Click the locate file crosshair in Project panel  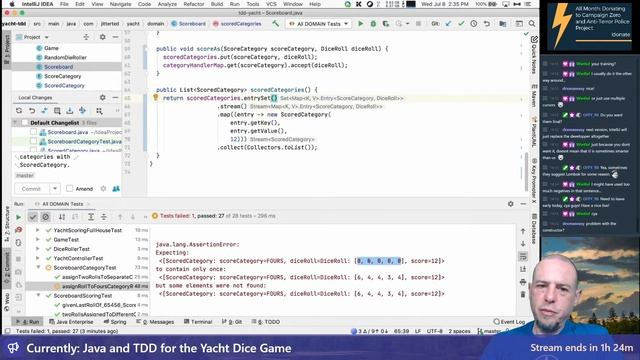[x=86, y=37]
